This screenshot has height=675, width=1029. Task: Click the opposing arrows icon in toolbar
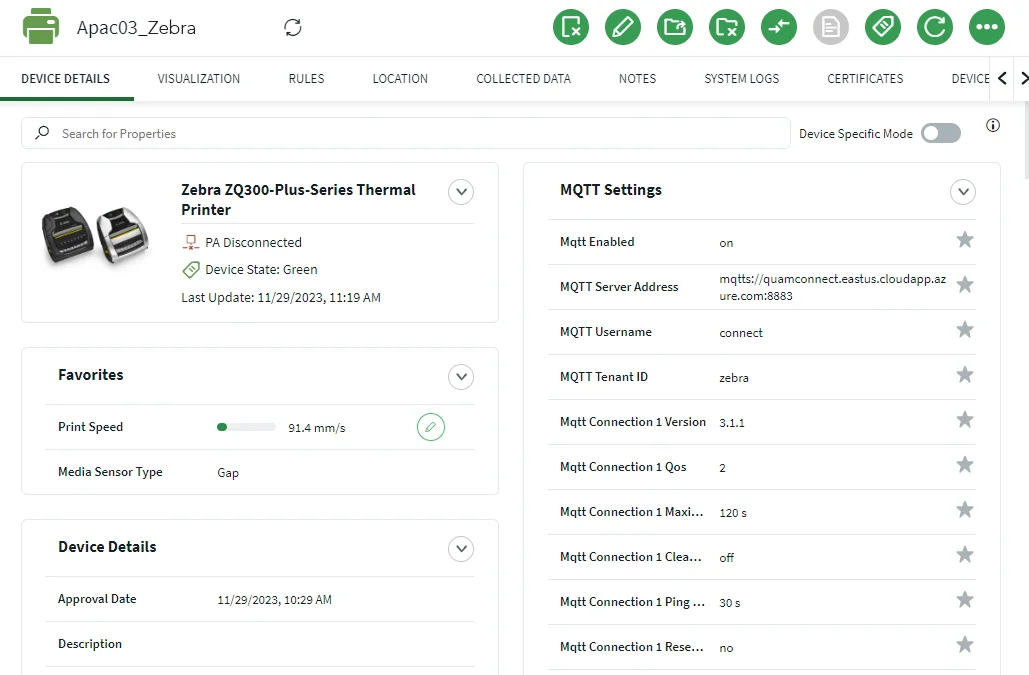pyautogui.click(x=779, y=27)
